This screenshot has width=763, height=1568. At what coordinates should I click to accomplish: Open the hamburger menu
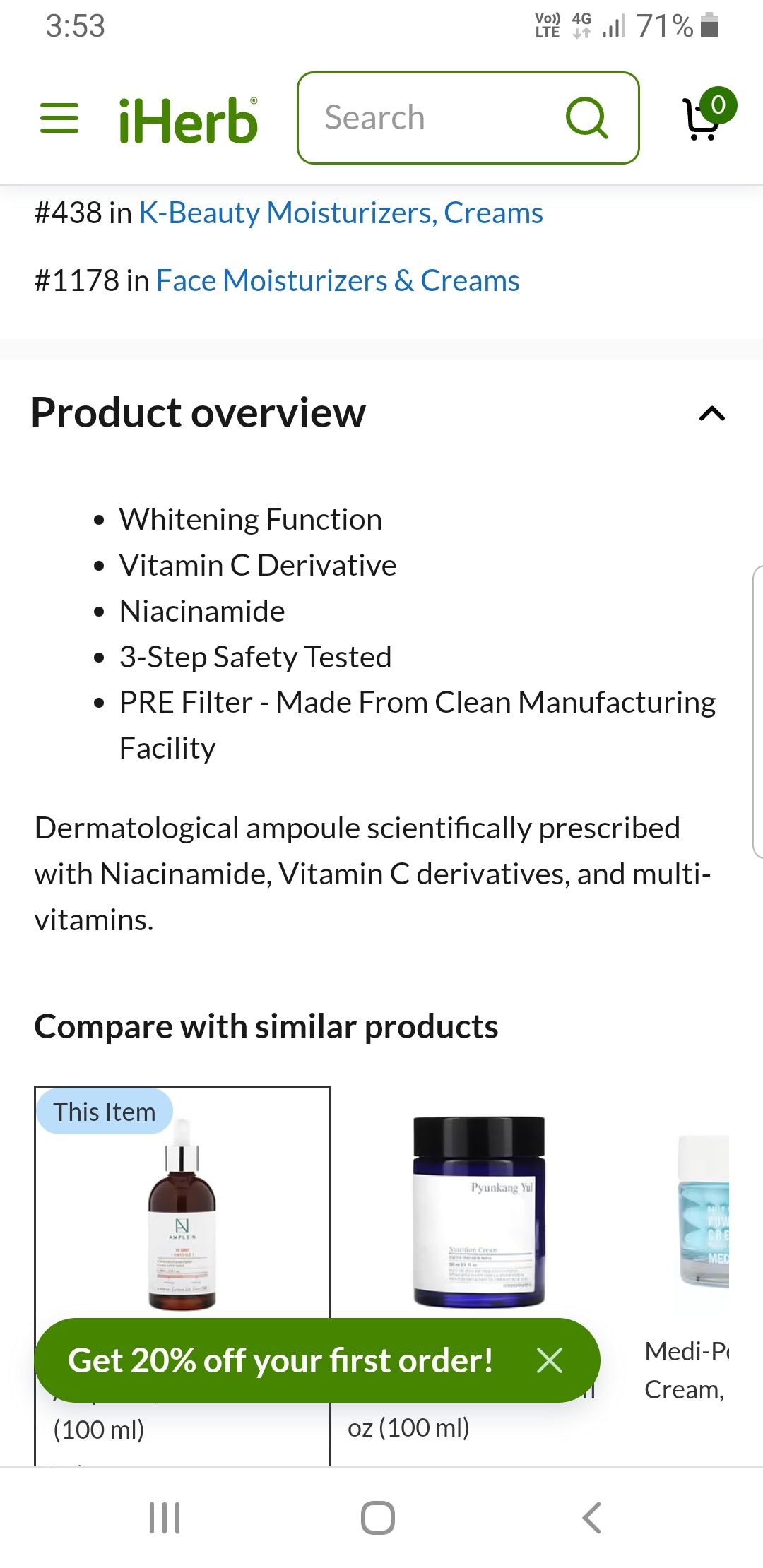[x=59, y=118]
